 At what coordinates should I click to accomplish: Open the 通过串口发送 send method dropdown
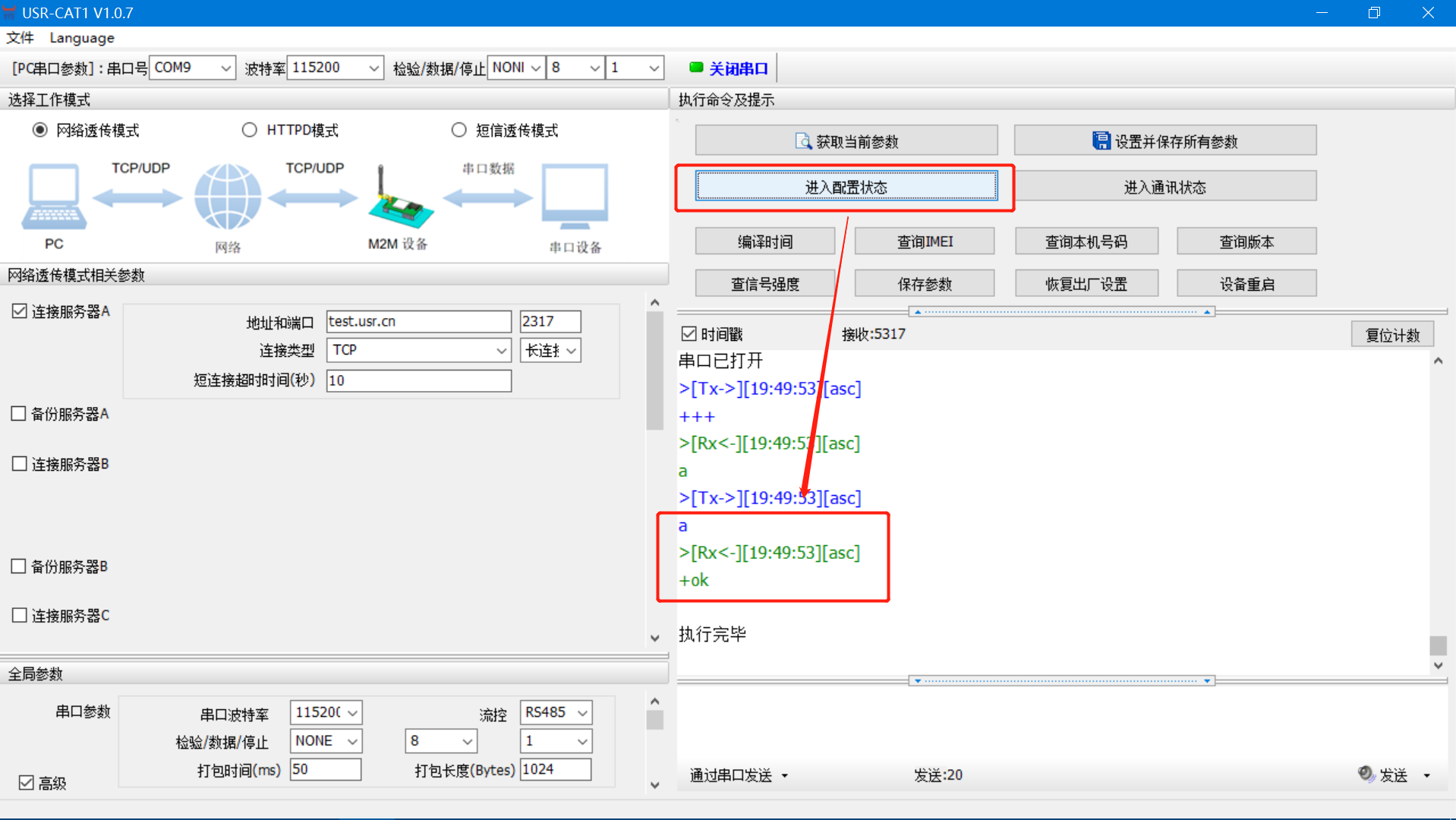point(739,774)
